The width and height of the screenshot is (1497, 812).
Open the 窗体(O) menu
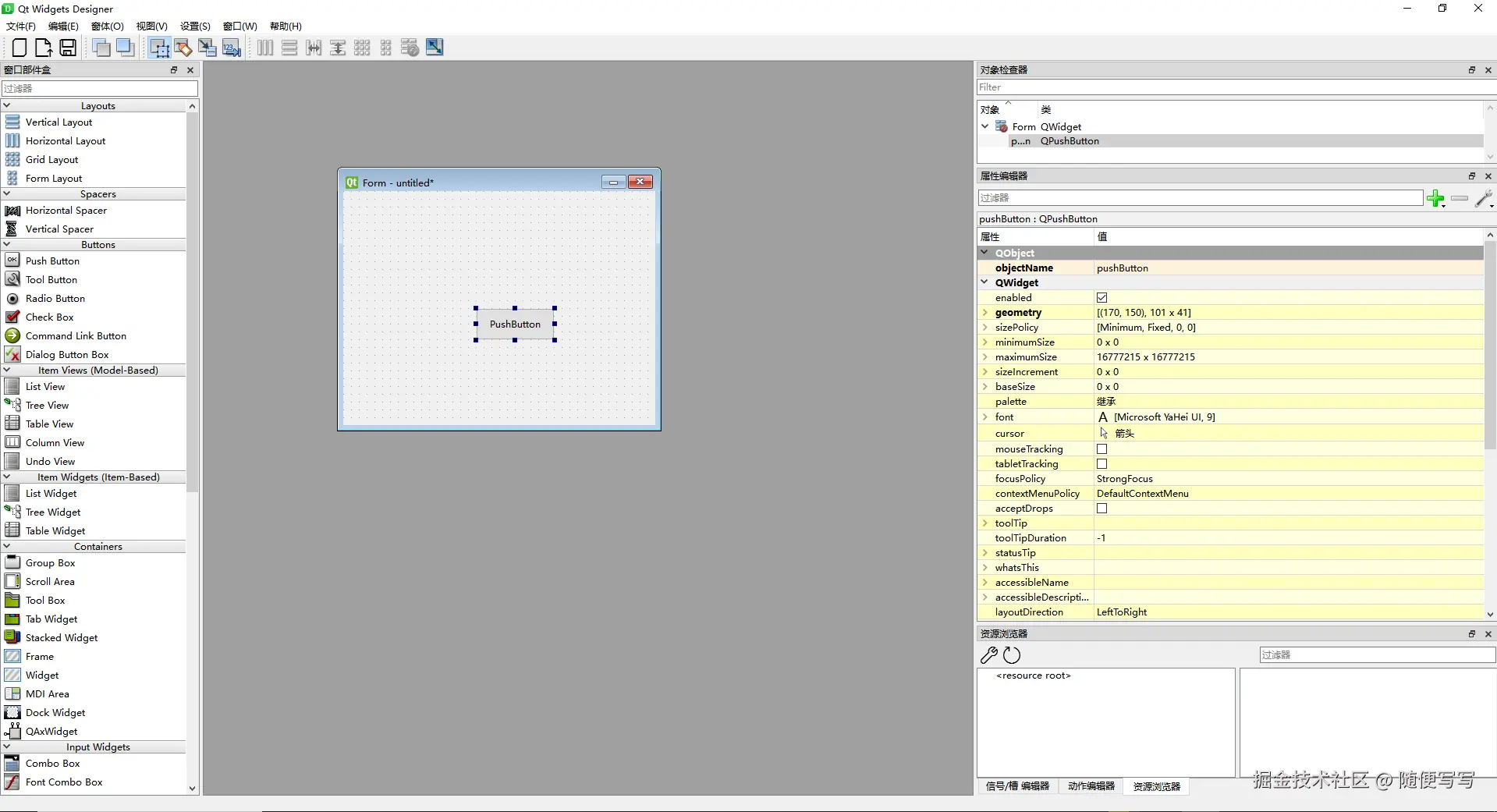pos(108,26)
